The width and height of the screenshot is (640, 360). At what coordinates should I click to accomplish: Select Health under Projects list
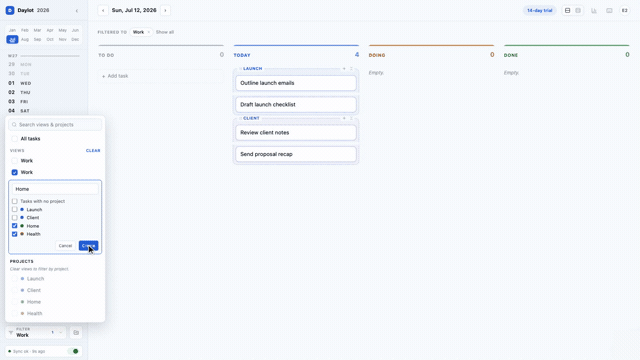[15, 313]
